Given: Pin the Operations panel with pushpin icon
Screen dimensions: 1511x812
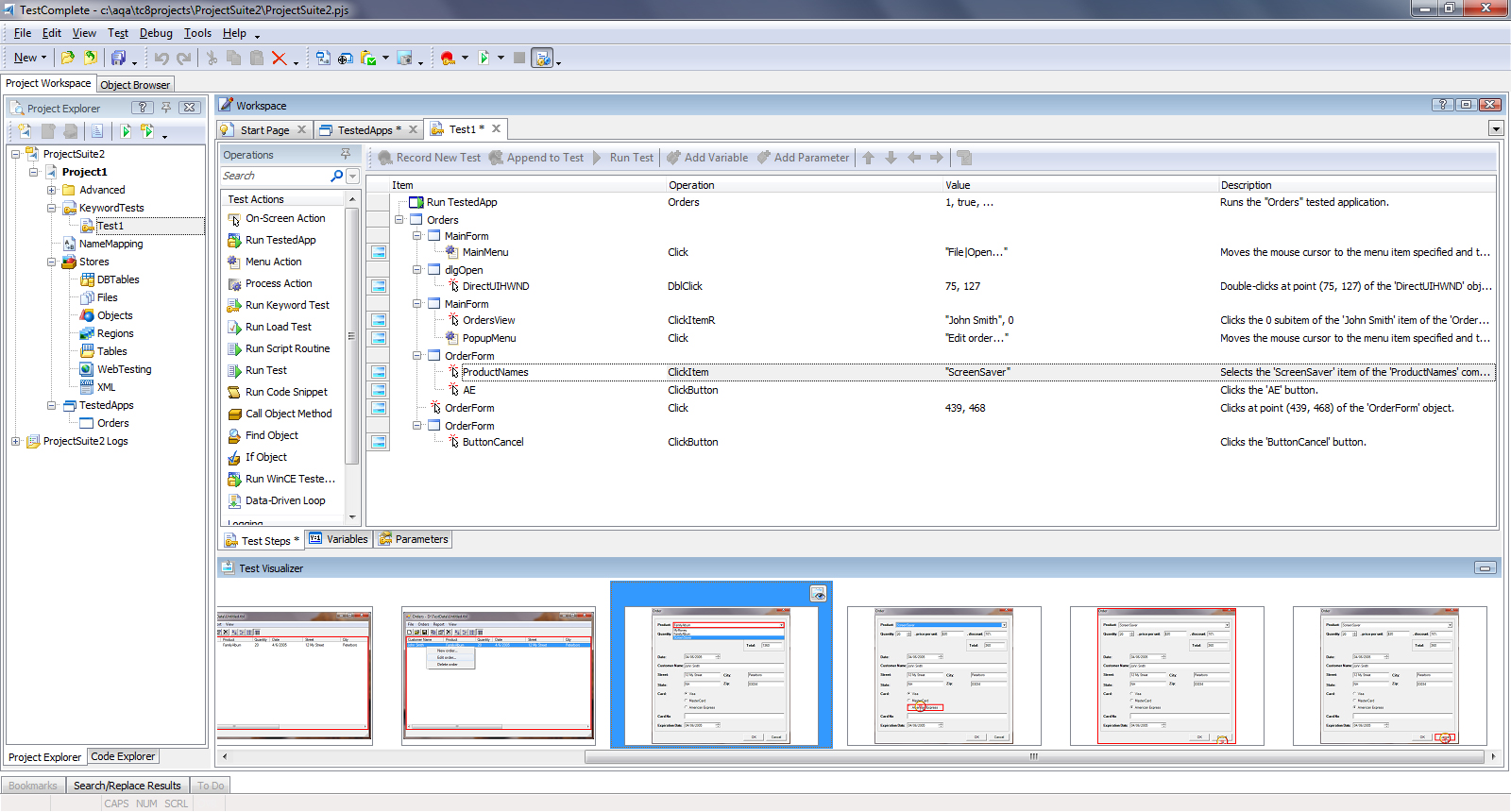Looking at the screenshot, I should point(346,155).
